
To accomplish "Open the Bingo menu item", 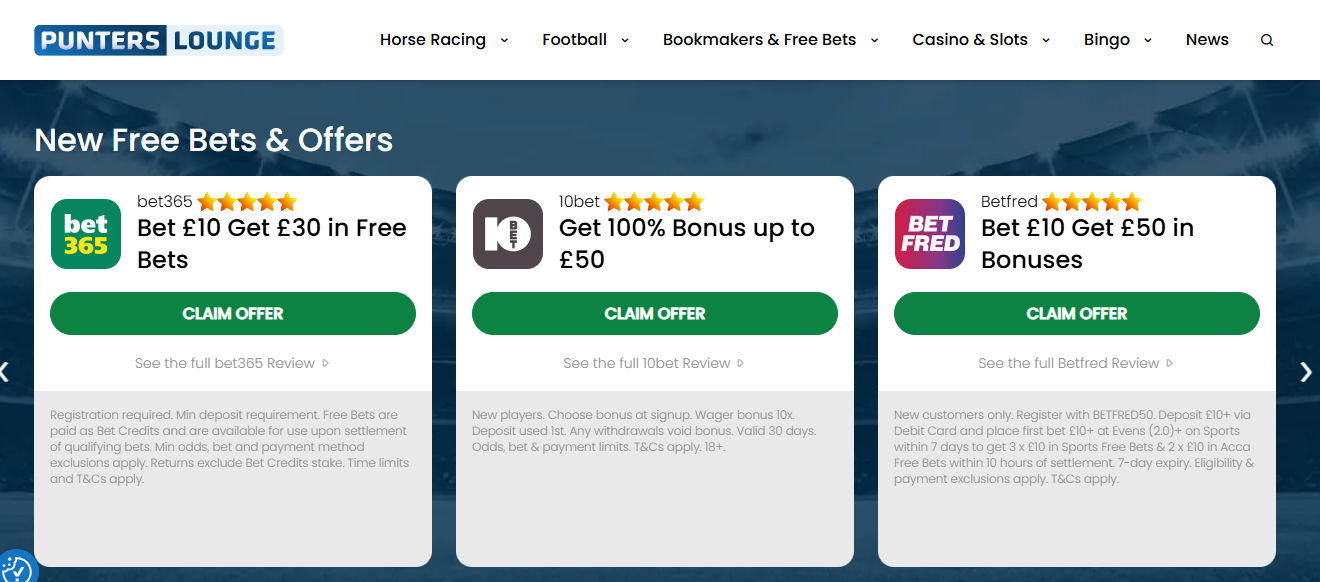I will click(x=1107, y=40).
